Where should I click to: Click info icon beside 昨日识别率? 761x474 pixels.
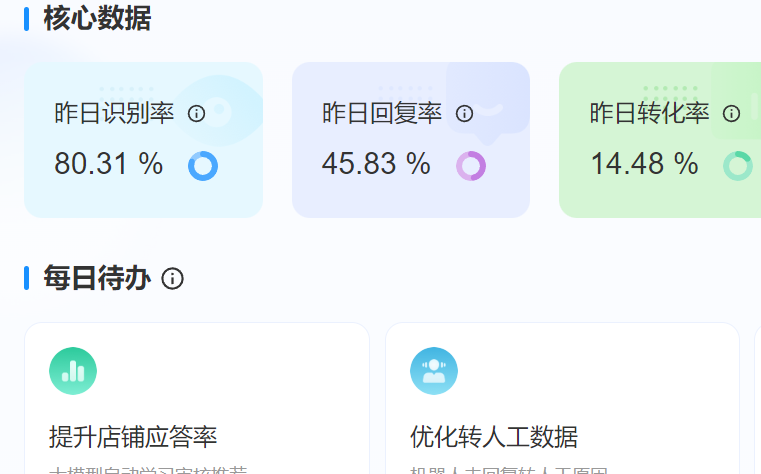click(x=197, y=114)
